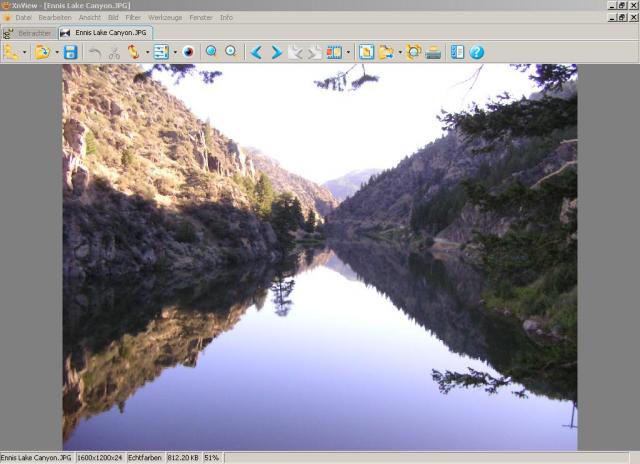The image size is (640, 464).
Task: Switch to the Betrachter tab
Action: click(28, 33)
